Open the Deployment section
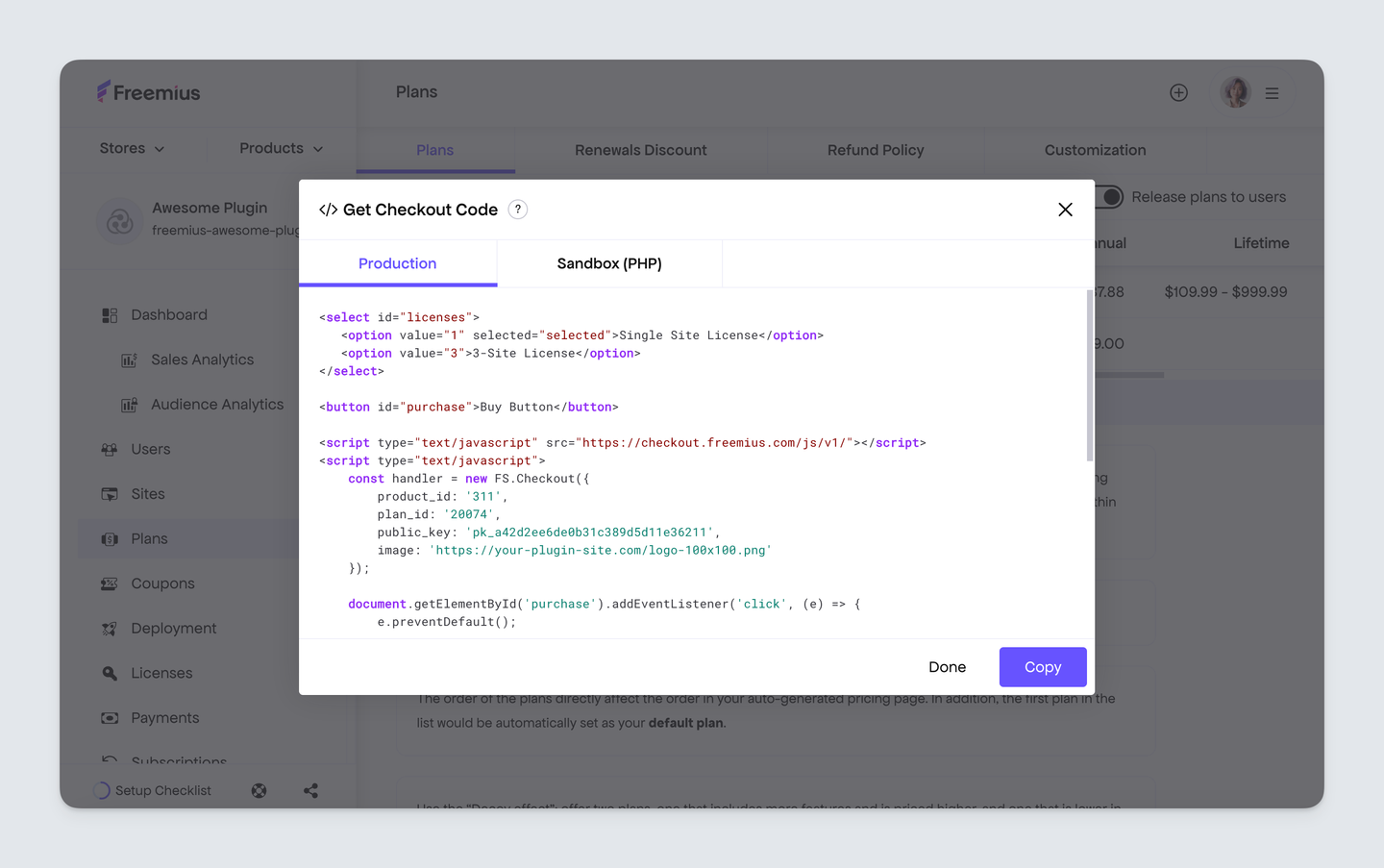 (174, 628)
